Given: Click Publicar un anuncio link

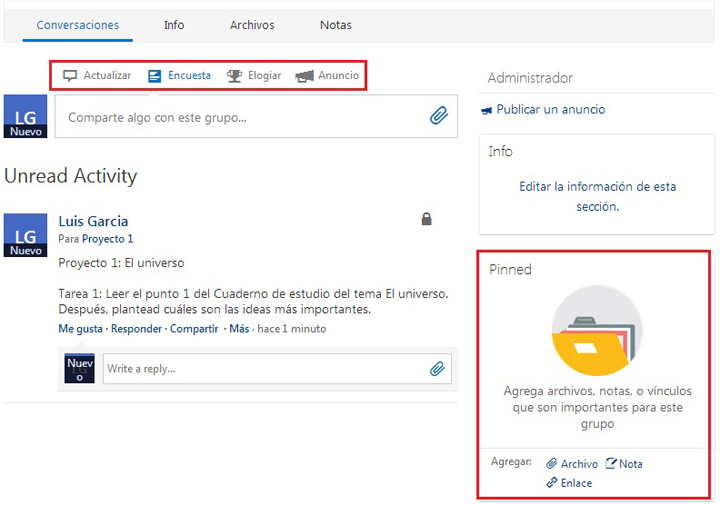Looking at the screenshot, I should coord(550,110).
